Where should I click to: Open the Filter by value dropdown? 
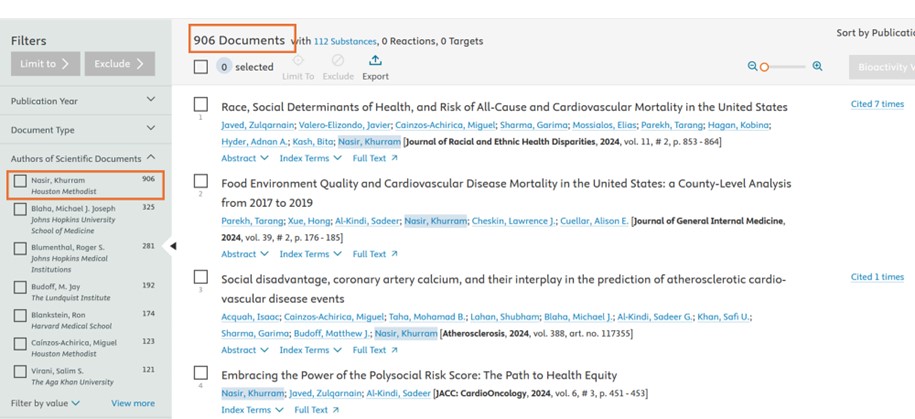[x=46, y=403]
